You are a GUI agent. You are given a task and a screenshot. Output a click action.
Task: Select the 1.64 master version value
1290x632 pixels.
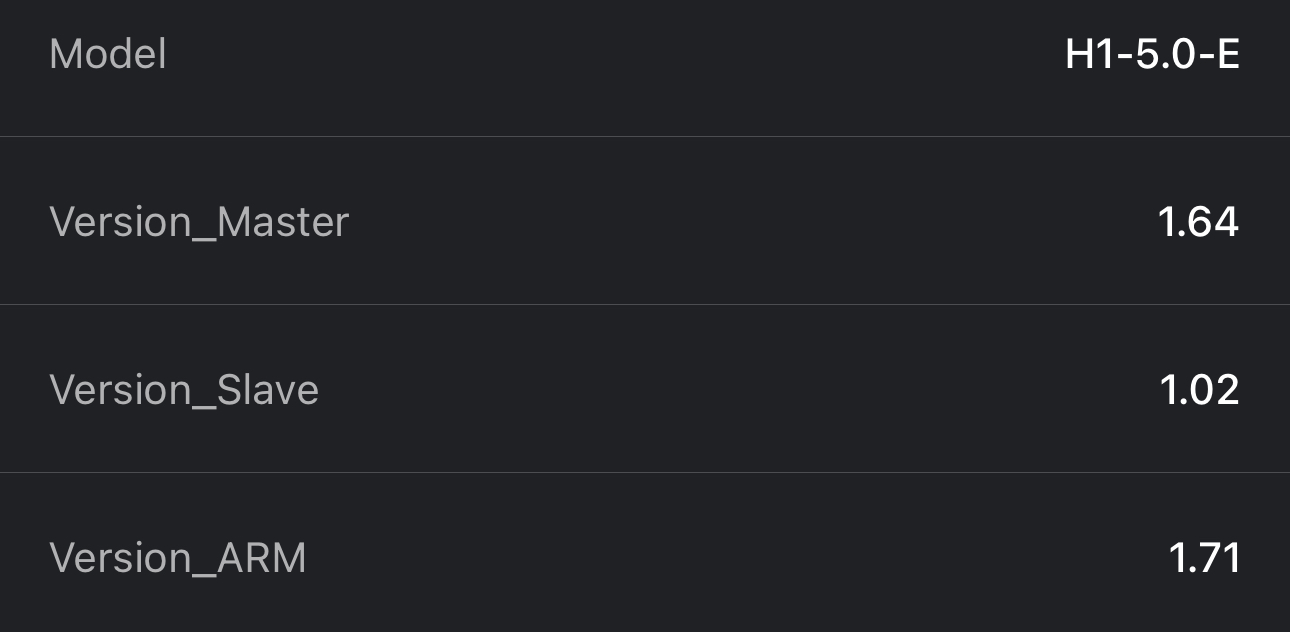[x=1198, y=222]
